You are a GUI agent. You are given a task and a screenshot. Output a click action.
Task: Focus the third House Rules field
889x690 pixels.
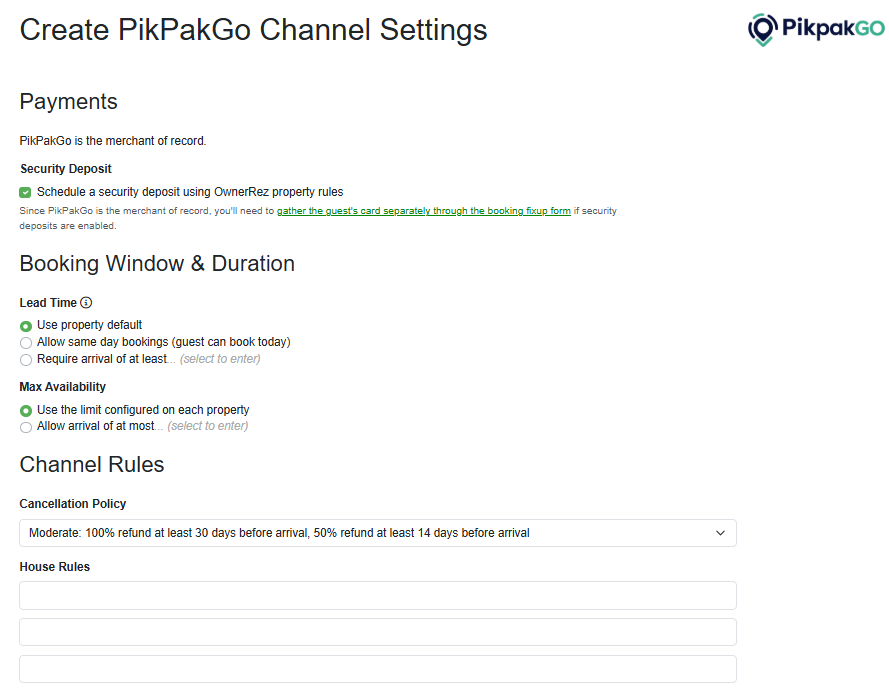378,669
